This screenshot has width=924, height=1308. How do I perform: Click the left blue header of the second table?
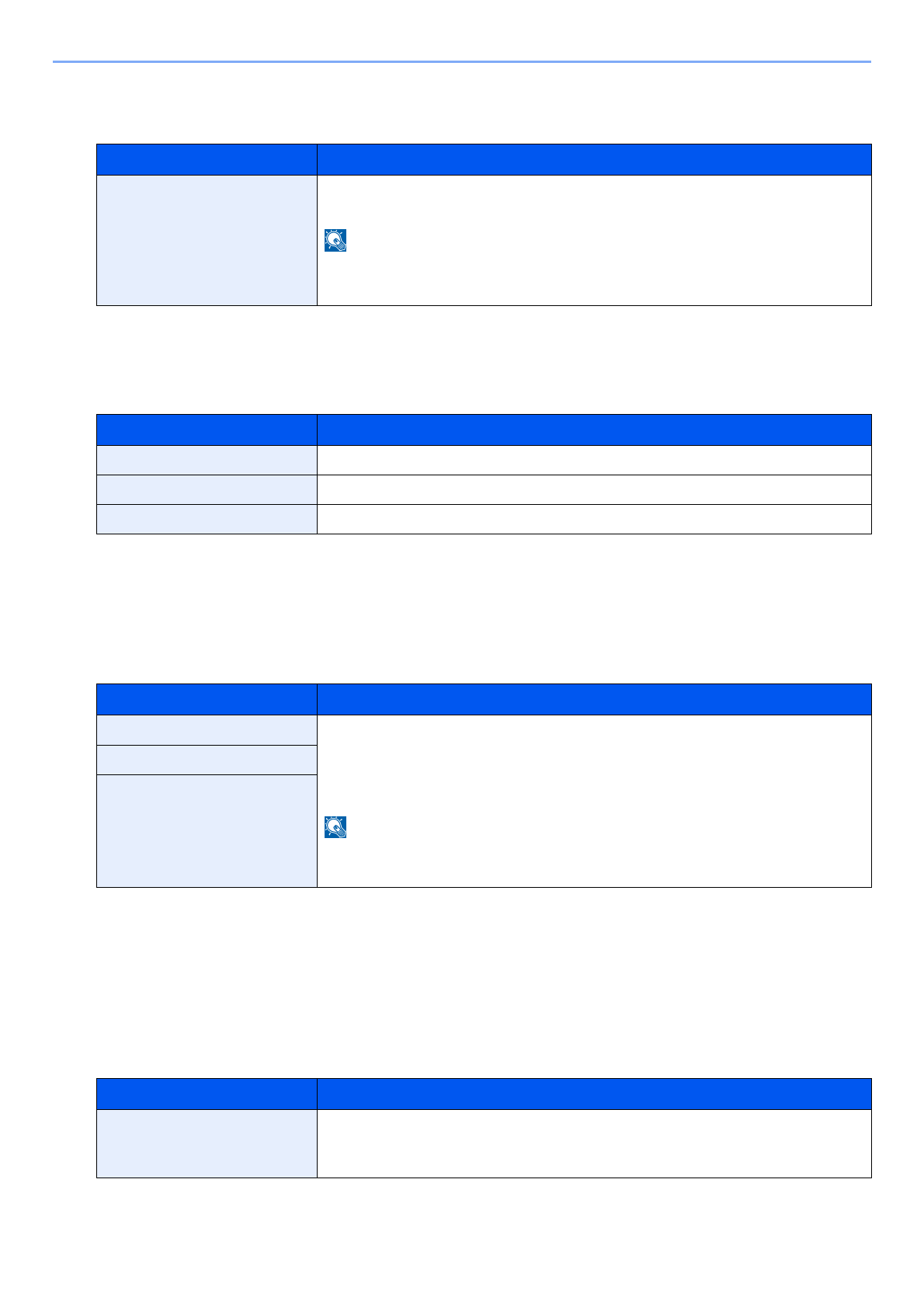(x=207, y=430)
